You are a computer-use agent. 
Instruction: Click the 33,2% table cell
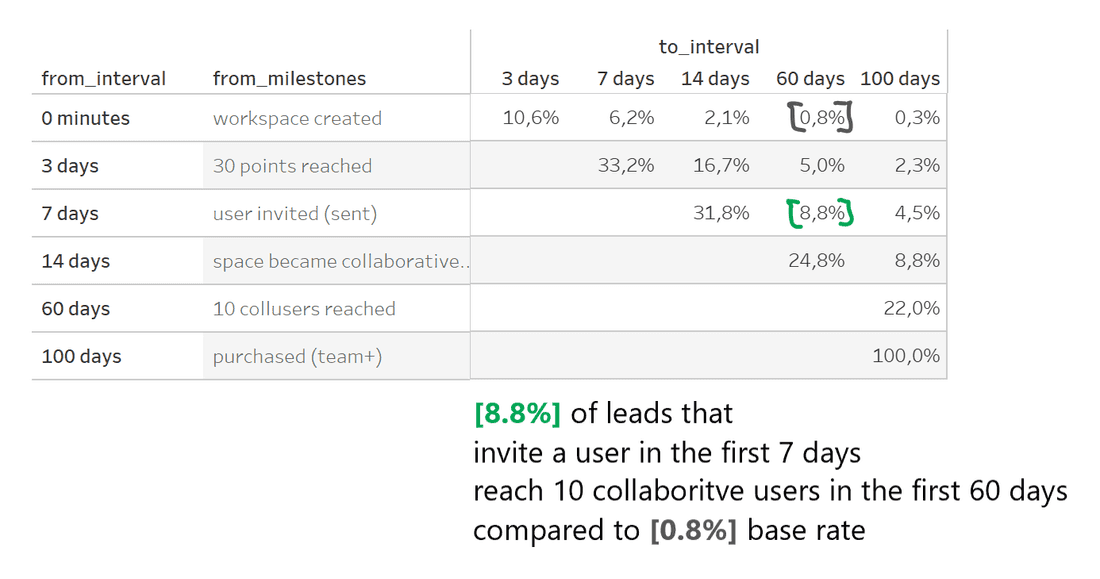point(626,166)
